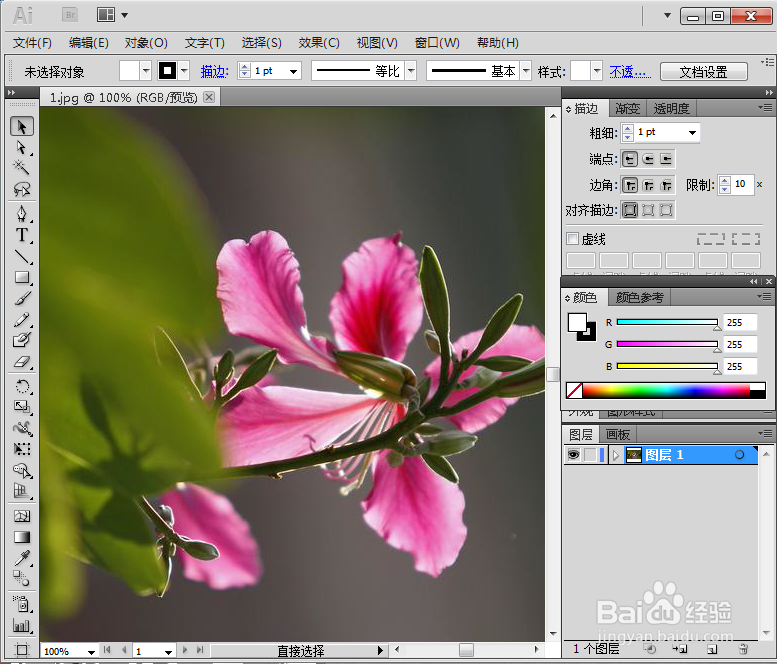Select round join corner option
Image resolution: width=777 pixels, height=664 pixels.
[x=648, y=185]
